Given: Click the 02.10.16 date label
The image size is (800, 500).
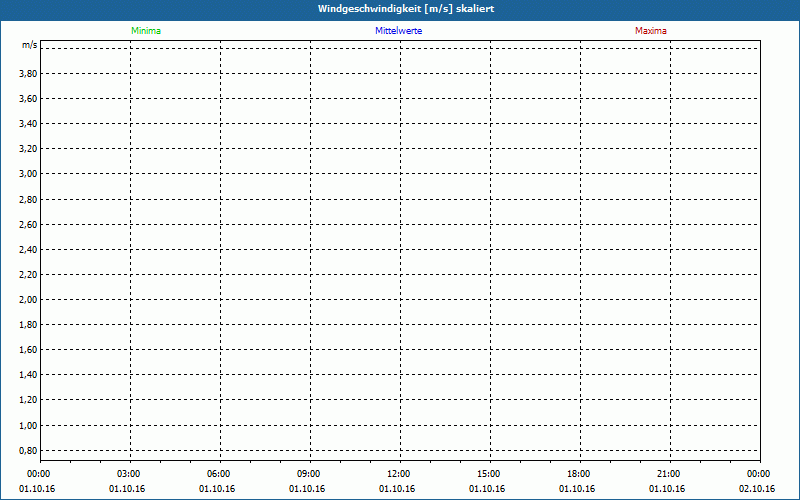Looking at the screenshot, I should [757, 489].
